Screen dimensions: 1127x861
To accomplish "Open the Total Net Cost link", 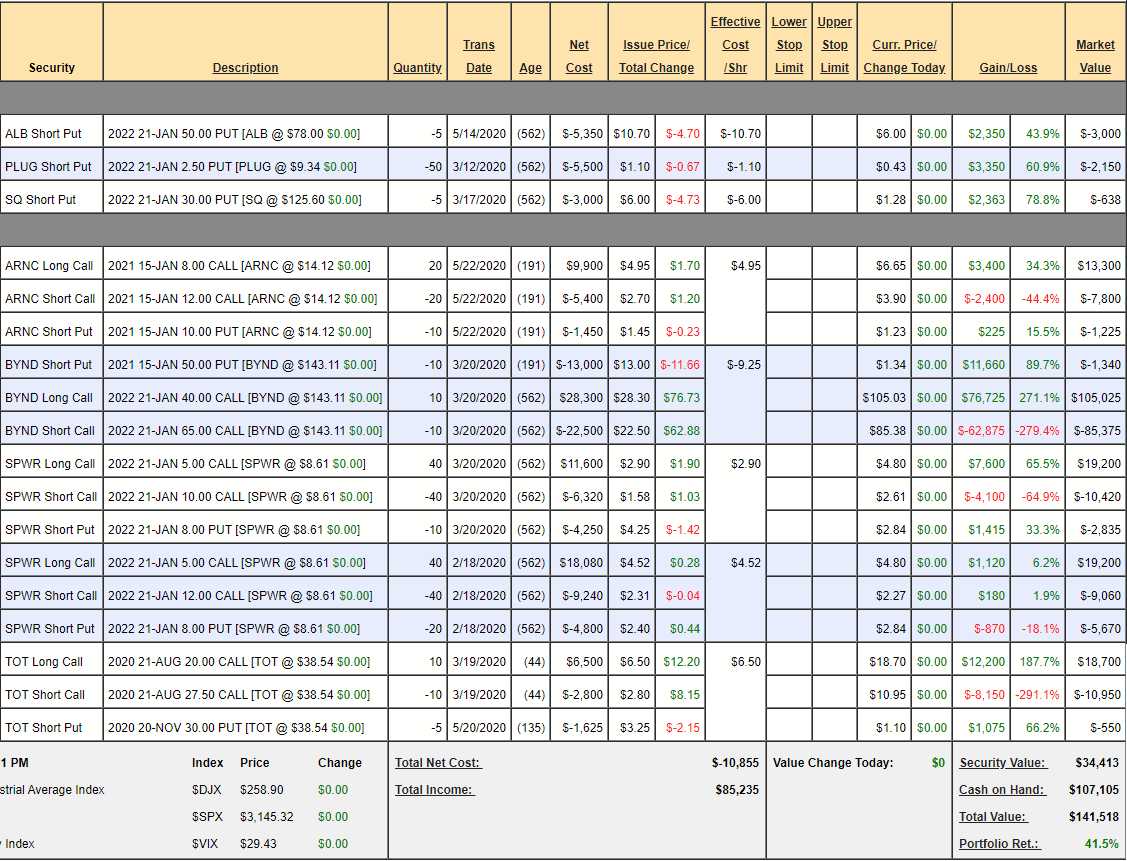I will [438, 763].
